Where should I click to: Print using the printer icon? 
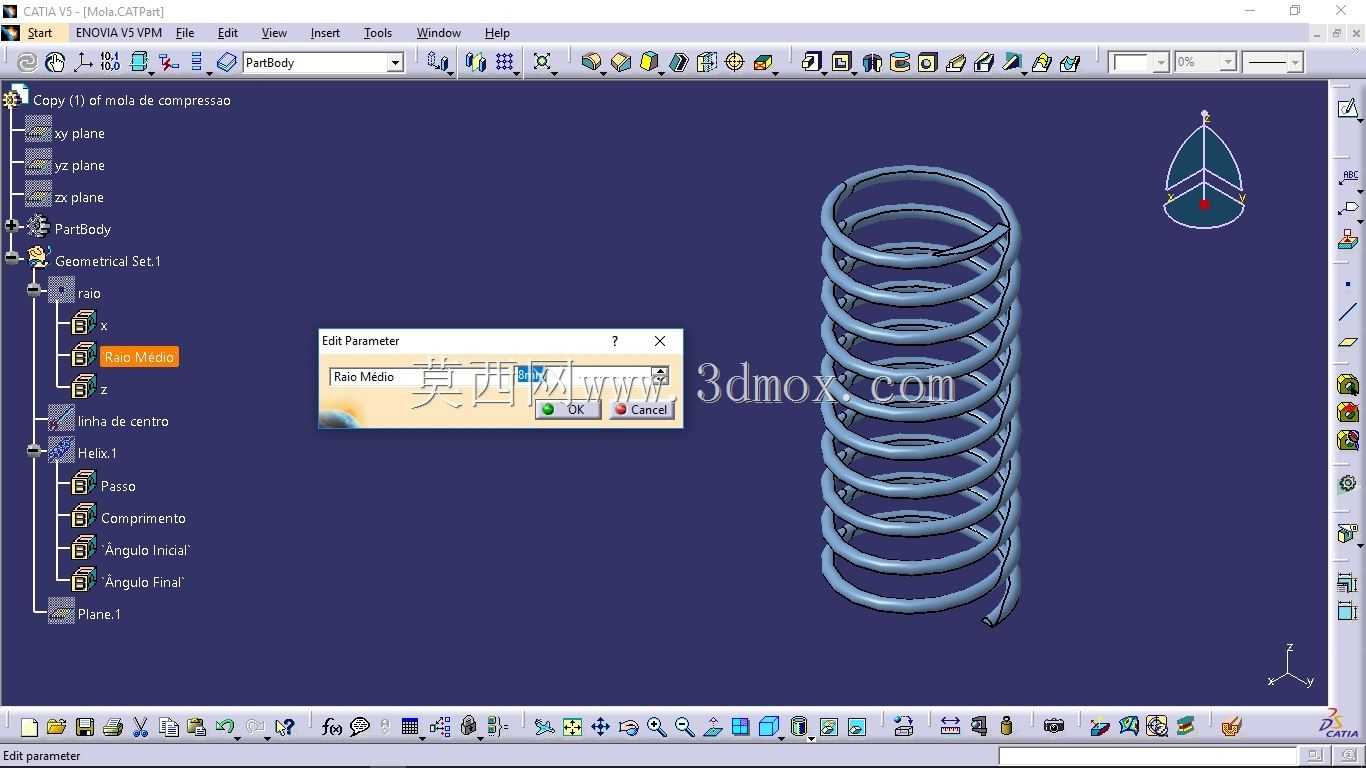[x=113, y=727]
